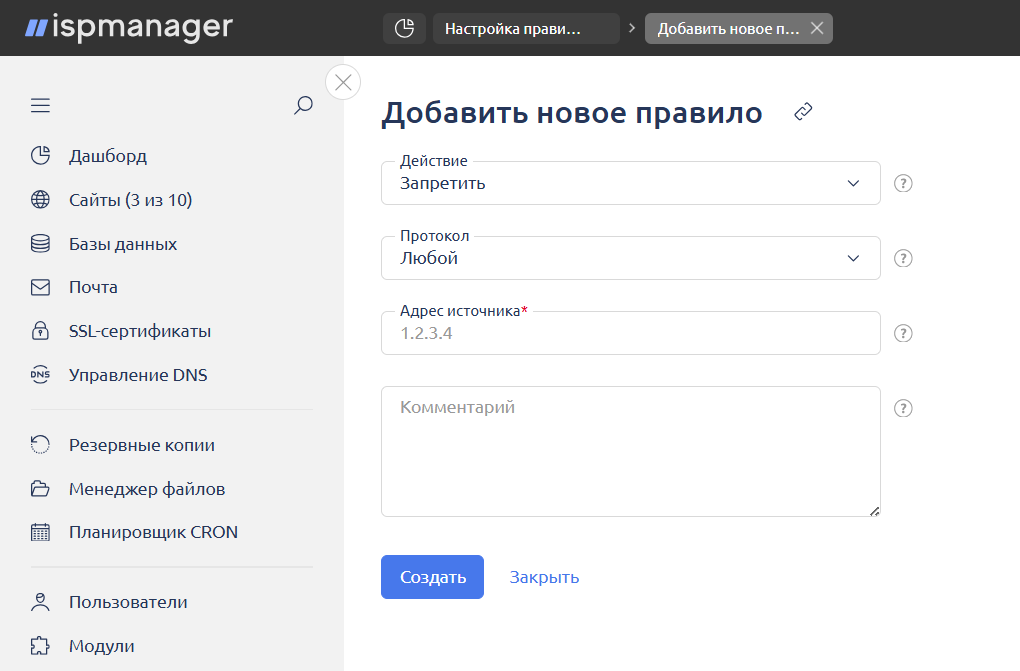The width and height of the screenshot is (1020, 671).
Task: Show help for the Протокол field
Action: [x=903, y=259]
